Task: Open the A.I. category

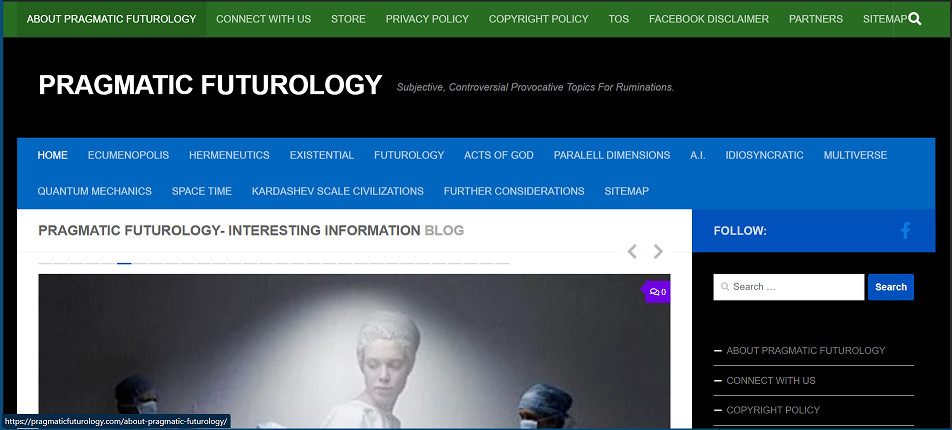Action: [x=698, y=155]
